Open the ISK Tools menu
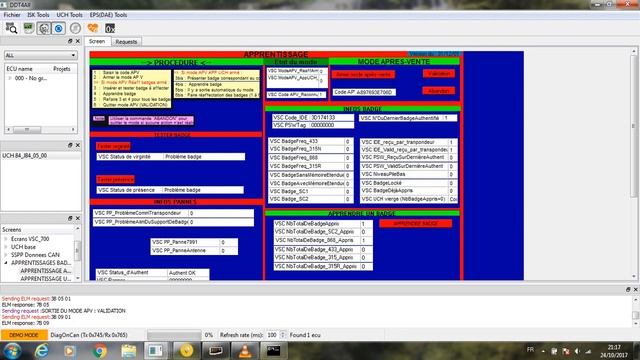Image resolution: width=640 pixels, height=360 pixels. click(38, 15)
